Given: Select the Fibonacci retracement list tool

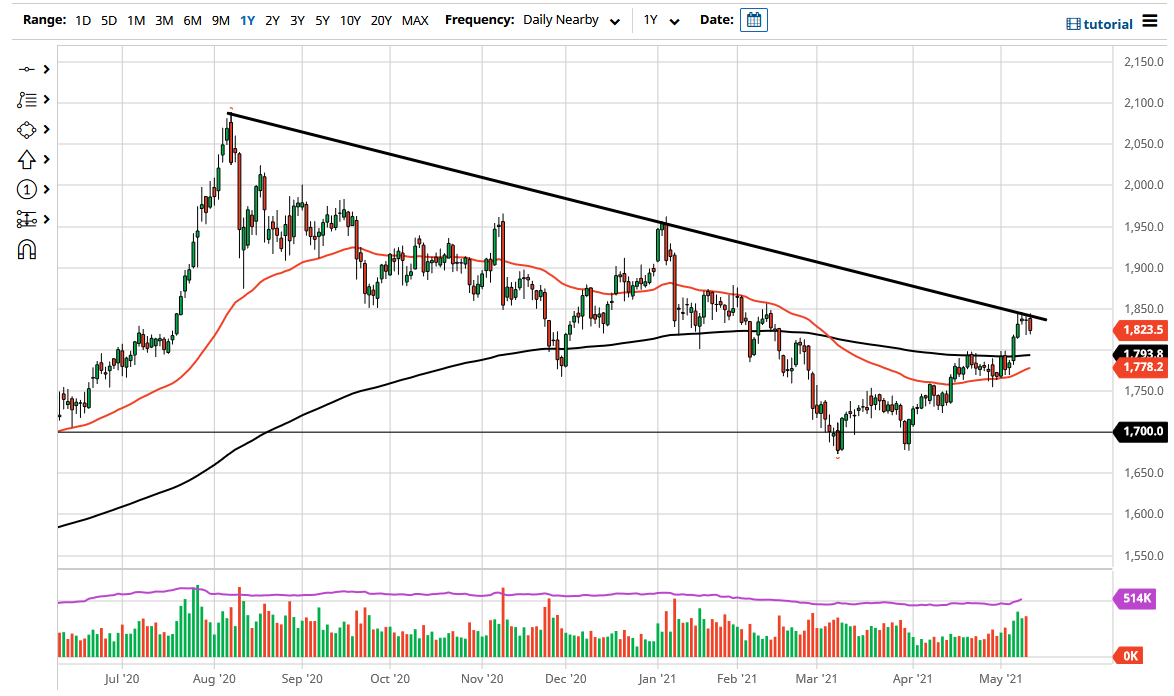Looking at the screenshot, I should click(x=26, y=100).
